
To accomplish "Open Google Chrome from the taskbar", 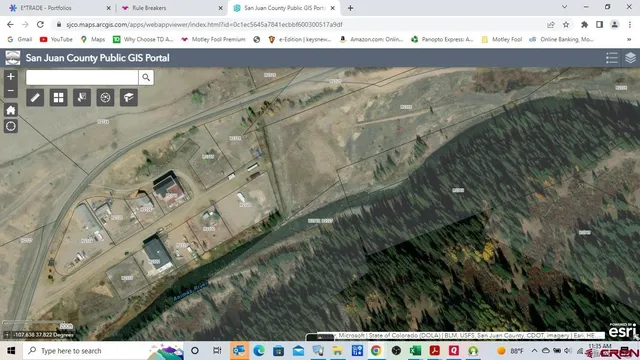I will click(x=376, y=351).
